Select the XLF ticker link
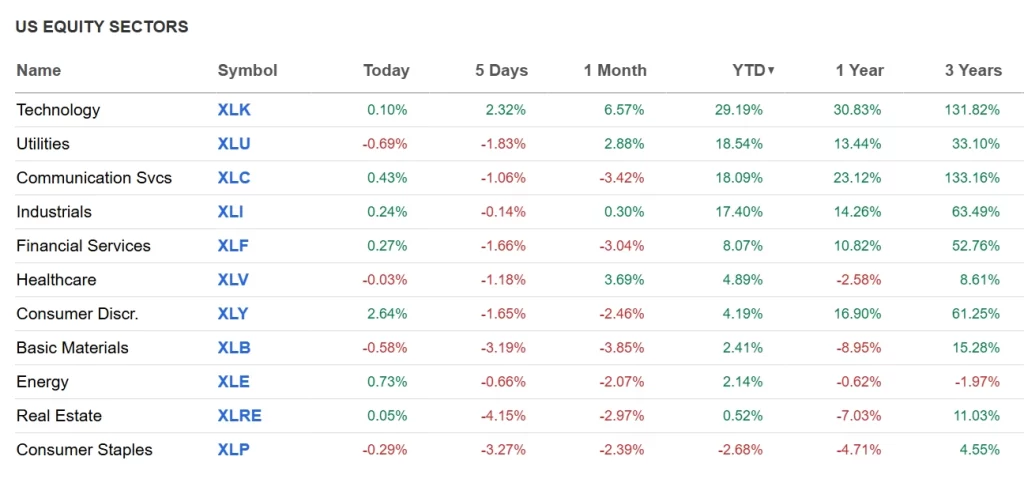The image size is (1024, 479). pyautogui.click(x=233, y=246)
